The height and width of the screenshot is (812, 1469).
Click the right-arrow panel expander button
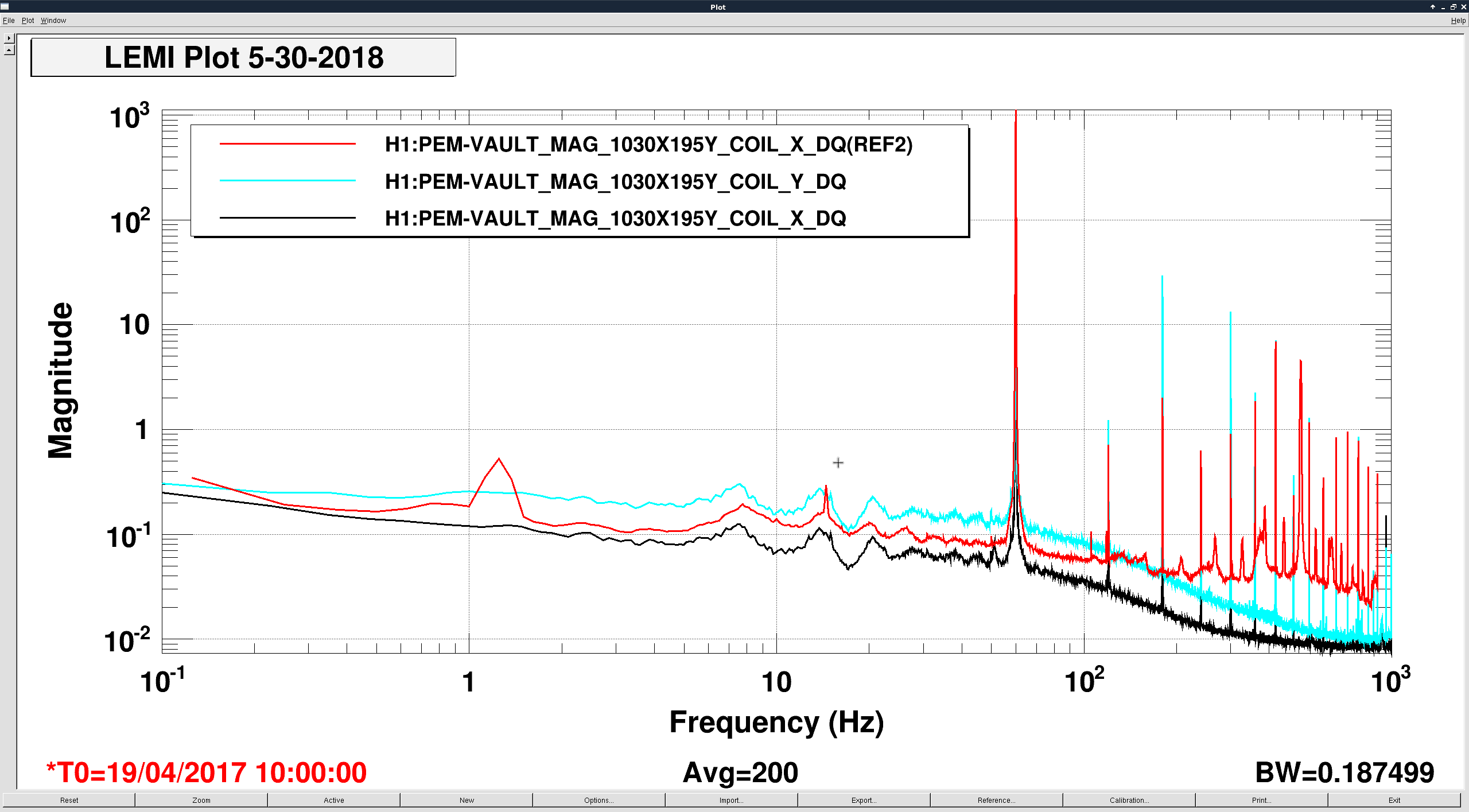point(9,38)
